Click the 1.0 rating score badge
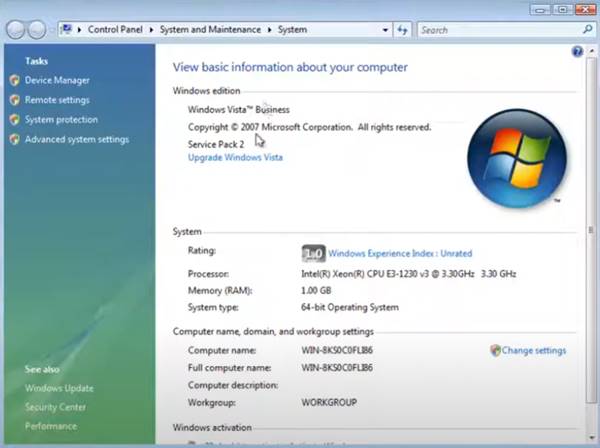The height and width of the screenshot is (448, 600). pyautogui.click(x=314, y=253)
